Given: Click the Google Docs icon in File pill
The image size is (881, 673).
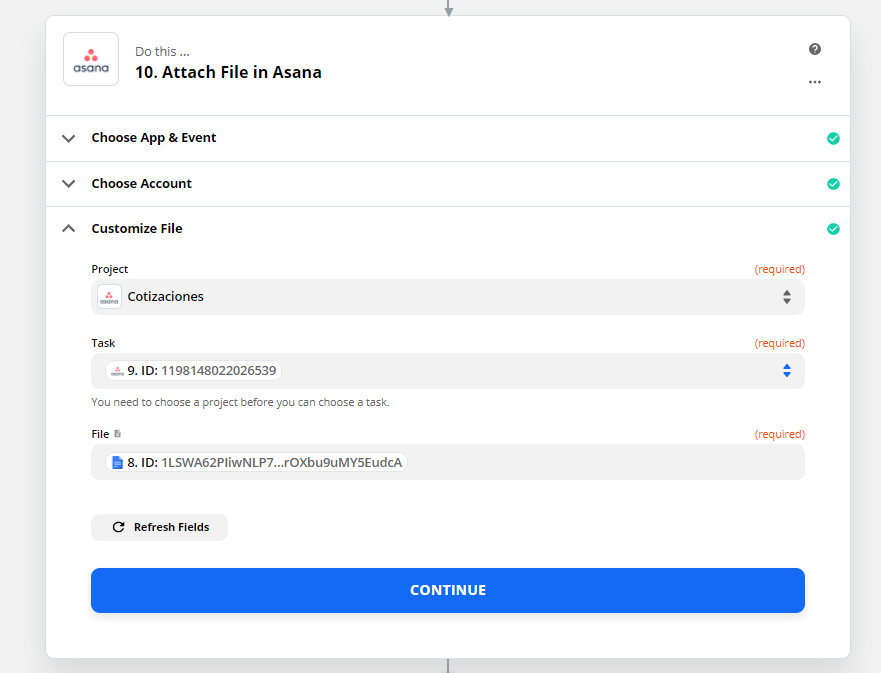Looking at the screenshot, I should coord(117,462).
